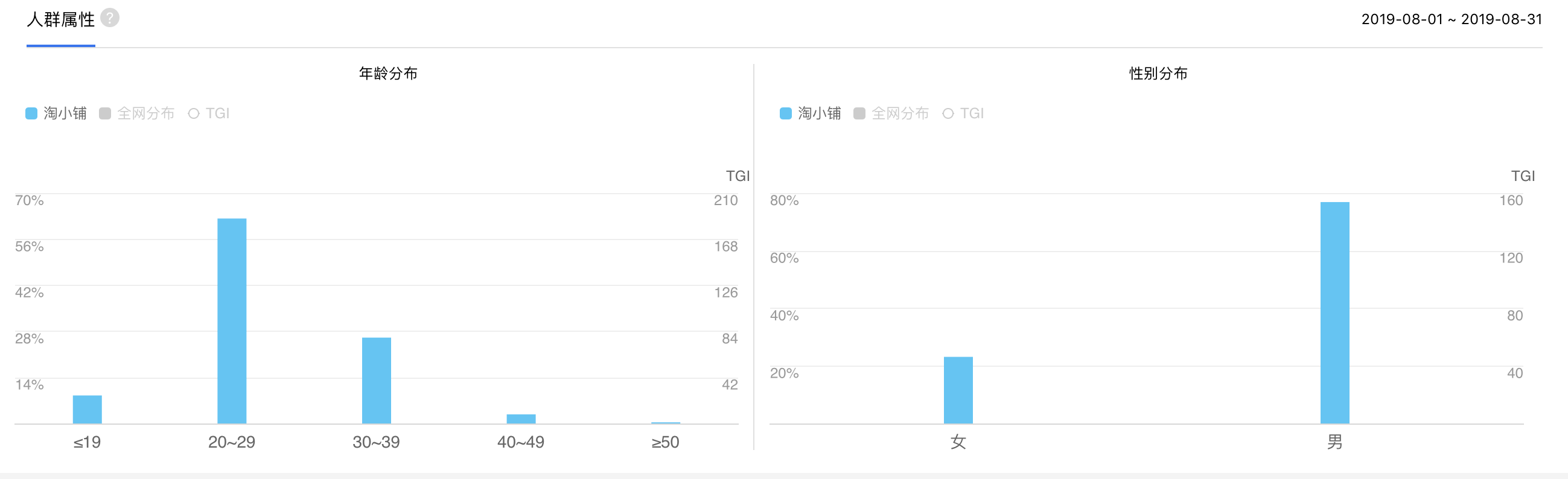Viewport: 1568px width, 479px height.
Task: Click the date range 2019-08-01 ~ 2019-08-31
Action: (1451, 19)
